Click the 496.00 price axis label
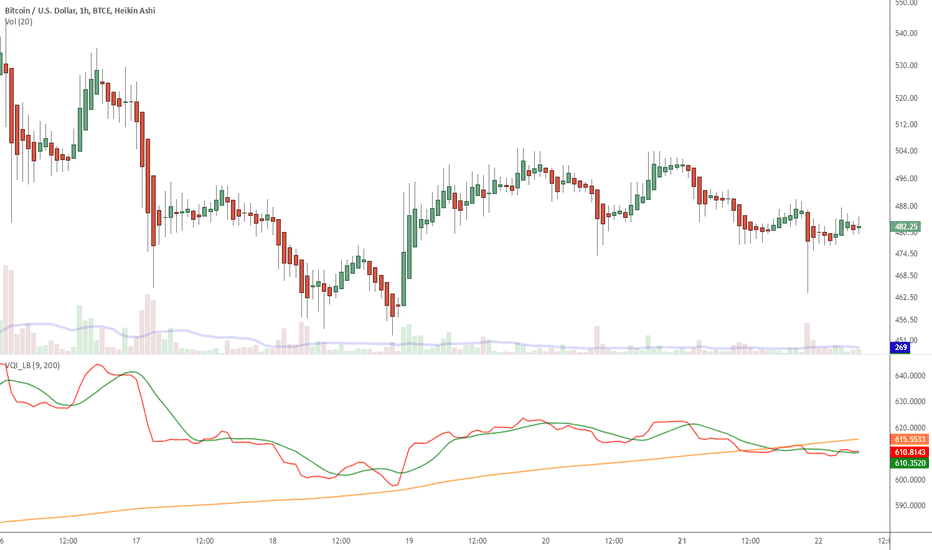 pyautogui.click(x=906, y=178)
